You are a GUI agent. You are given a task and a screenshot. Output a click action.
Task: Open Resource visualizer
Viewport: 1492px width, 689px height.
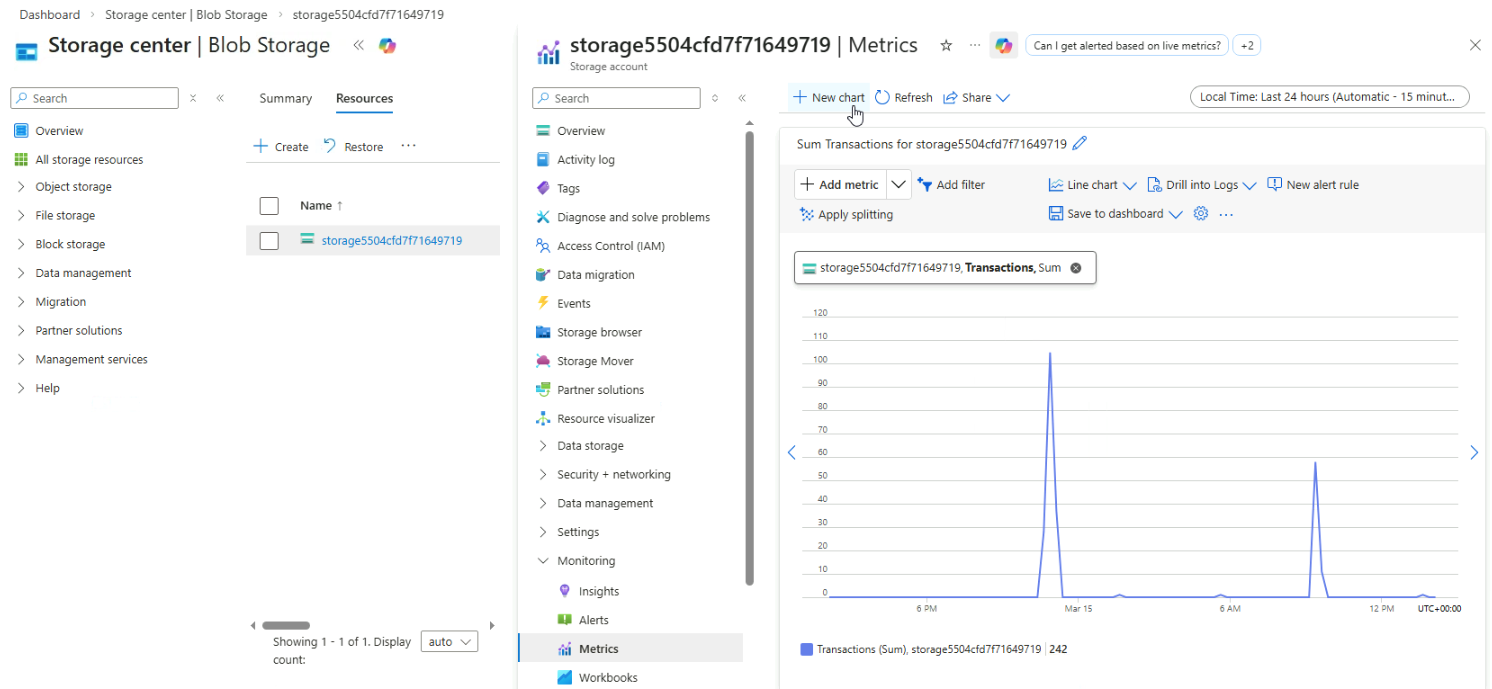tap(605, 419)
